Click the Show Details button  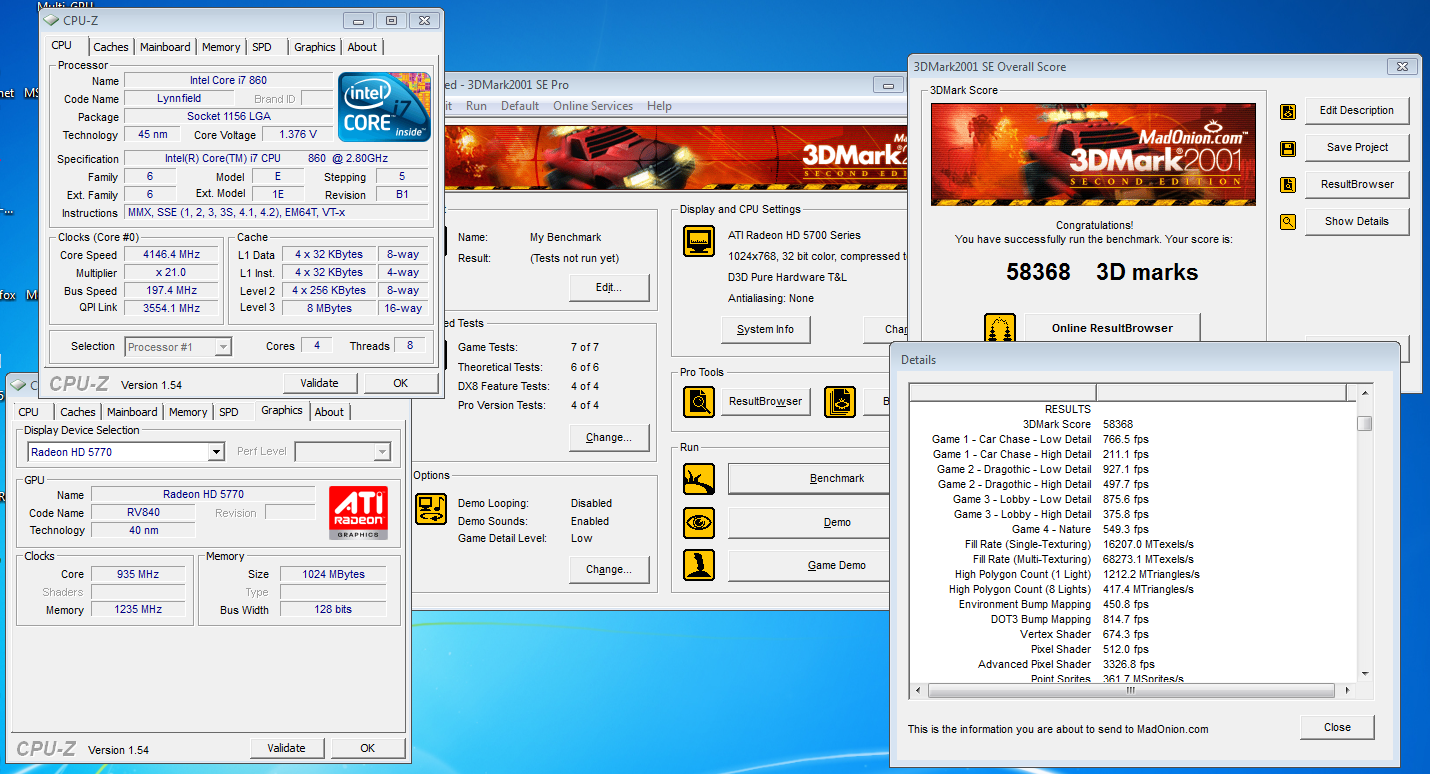point(1357,222)
